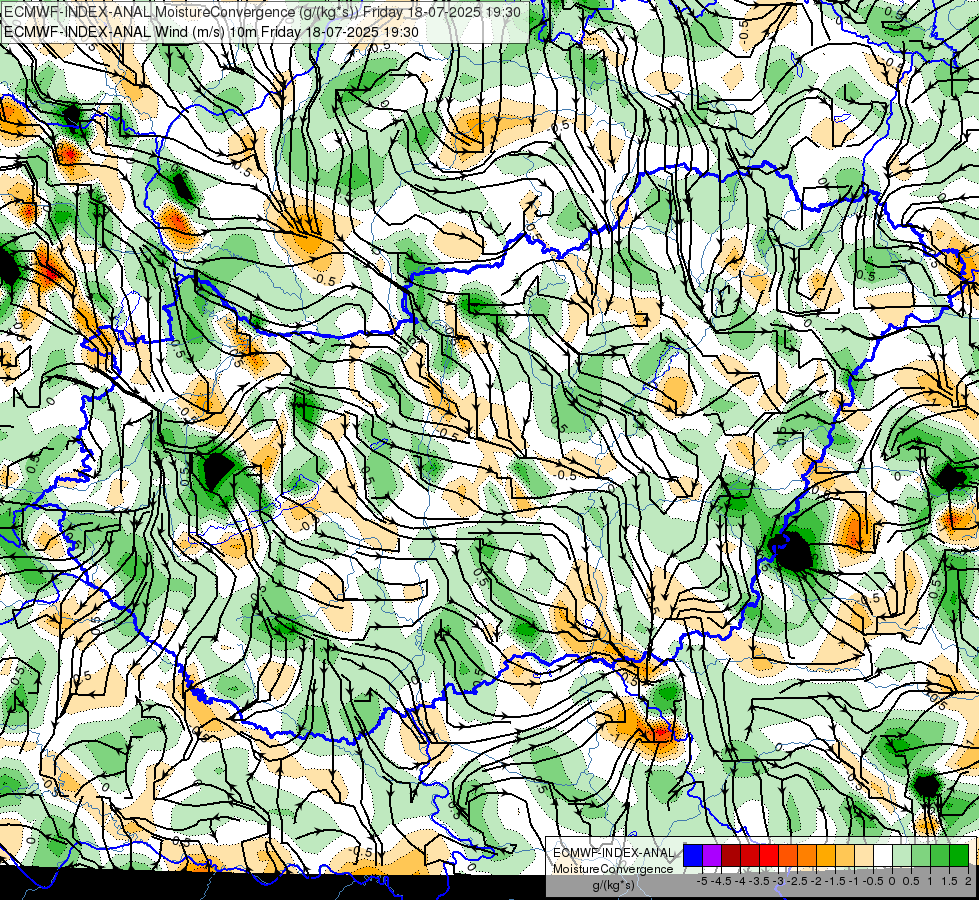Select legend swatch between 1 and 1.5

coord(940,855)
